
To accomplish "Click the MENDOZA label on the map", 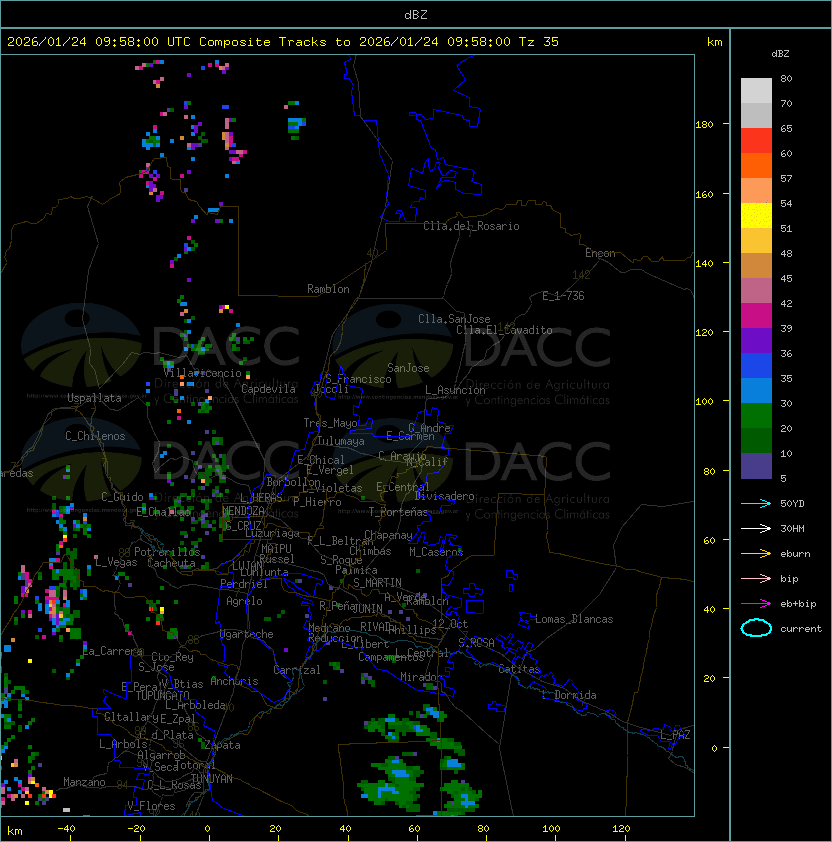I will coord(243,511).
